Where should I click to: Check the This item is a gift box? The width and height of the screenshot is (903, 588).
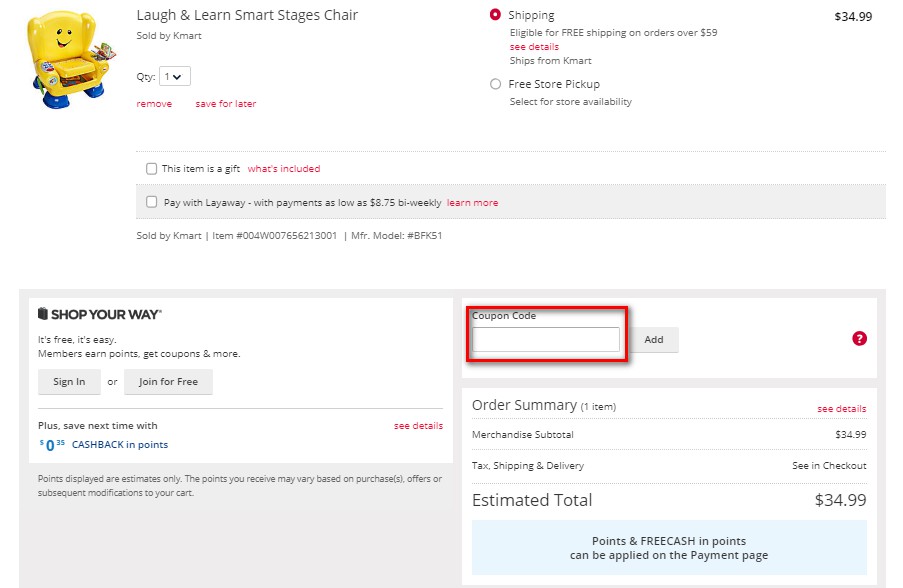click(151, 169)
